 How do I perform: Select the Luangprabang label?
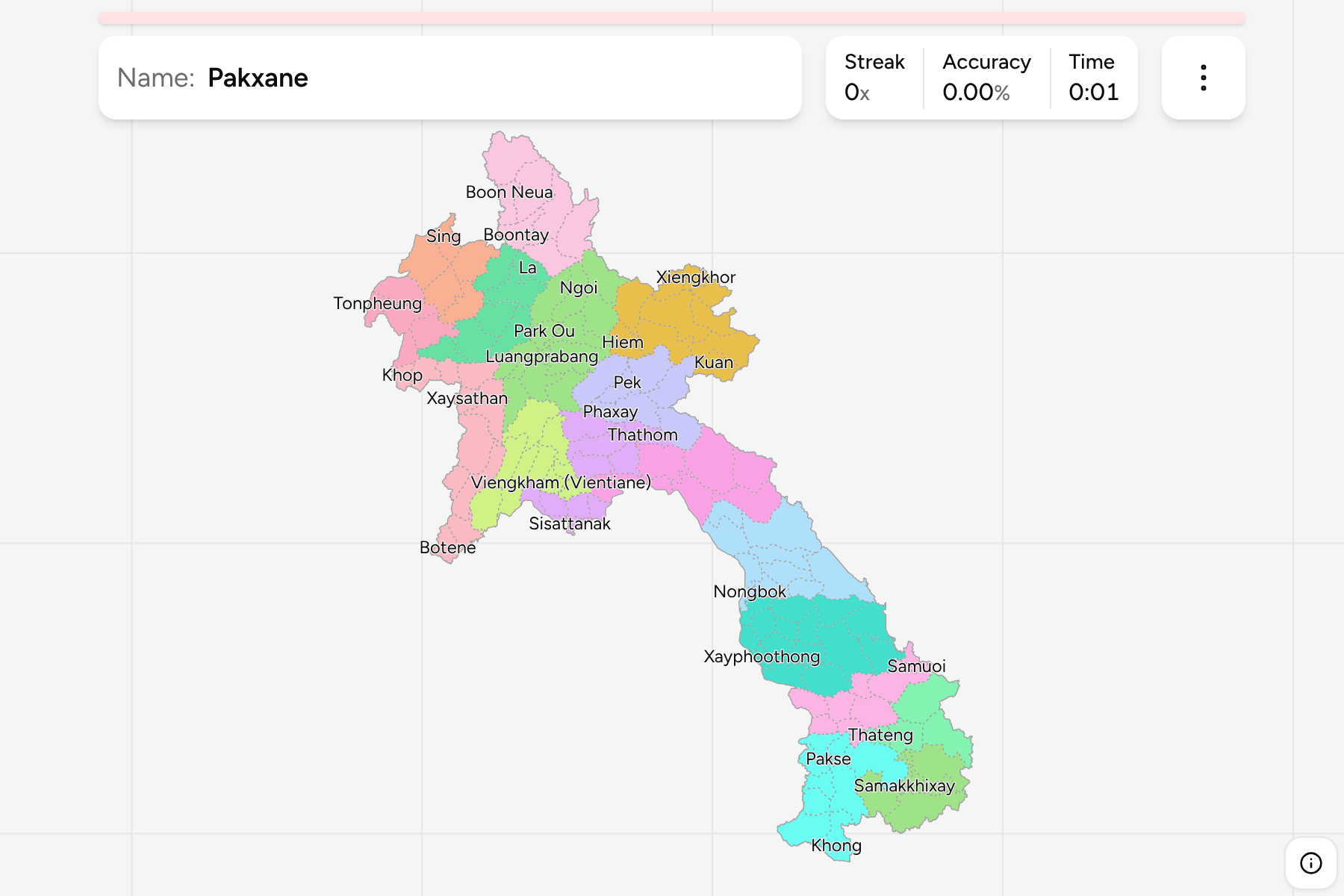pos(542,357)
